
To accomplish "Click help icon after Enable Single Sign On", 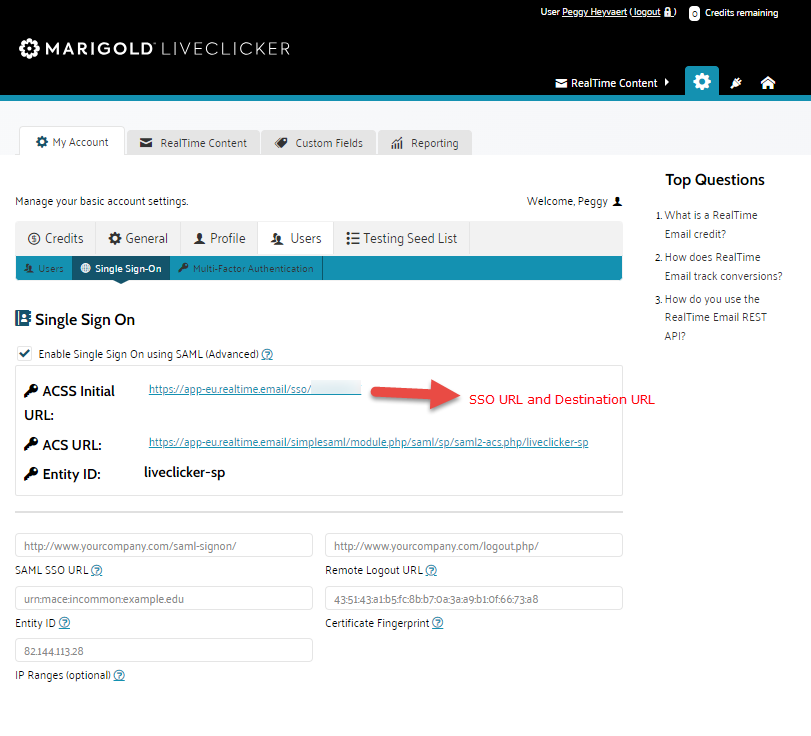I will click(x=267, y=354).
